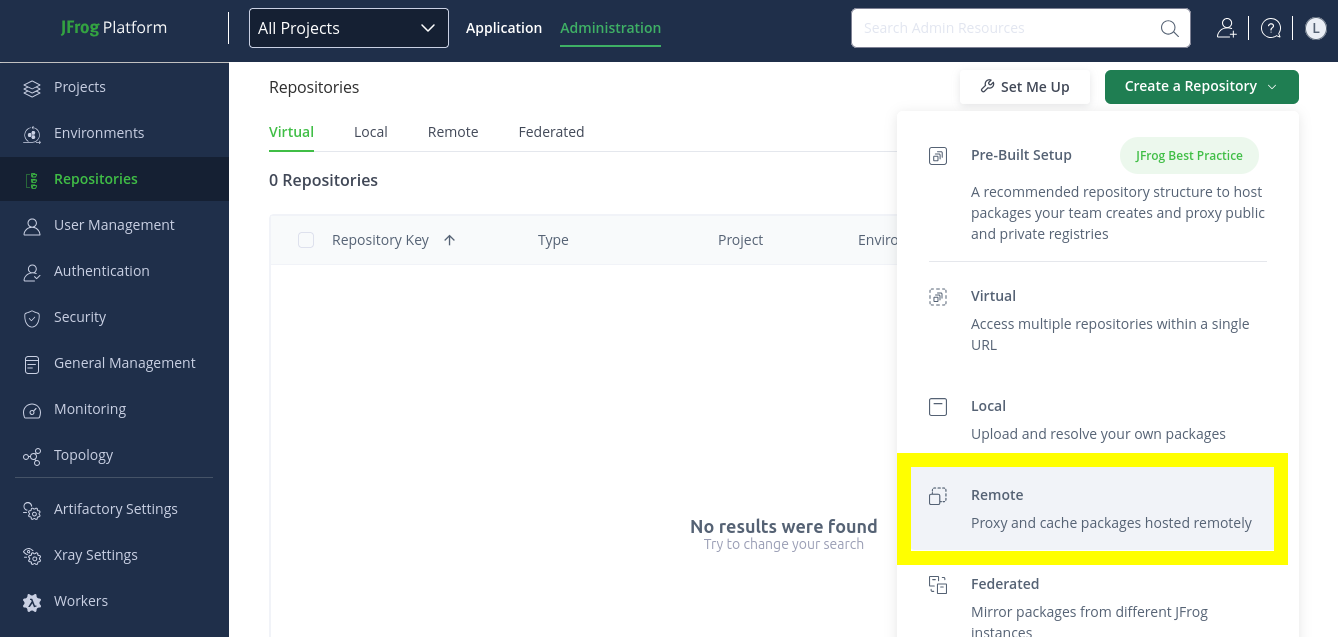
Task: Click the user profile icon near search
Action: coord(1227,28)
